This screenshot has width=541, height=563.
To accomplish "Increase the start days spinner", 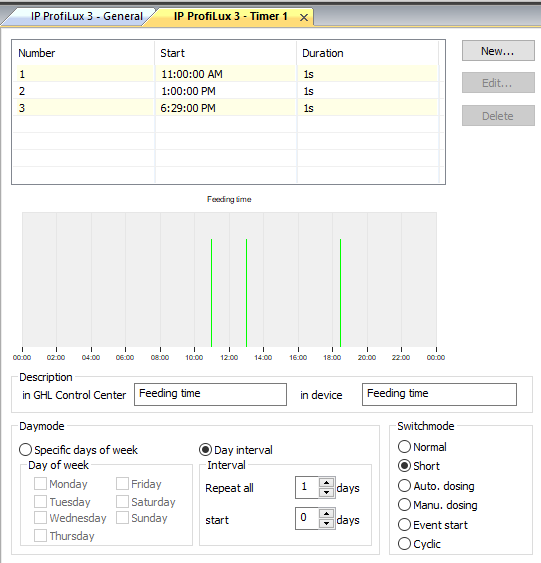I will [x=326, y=514].
